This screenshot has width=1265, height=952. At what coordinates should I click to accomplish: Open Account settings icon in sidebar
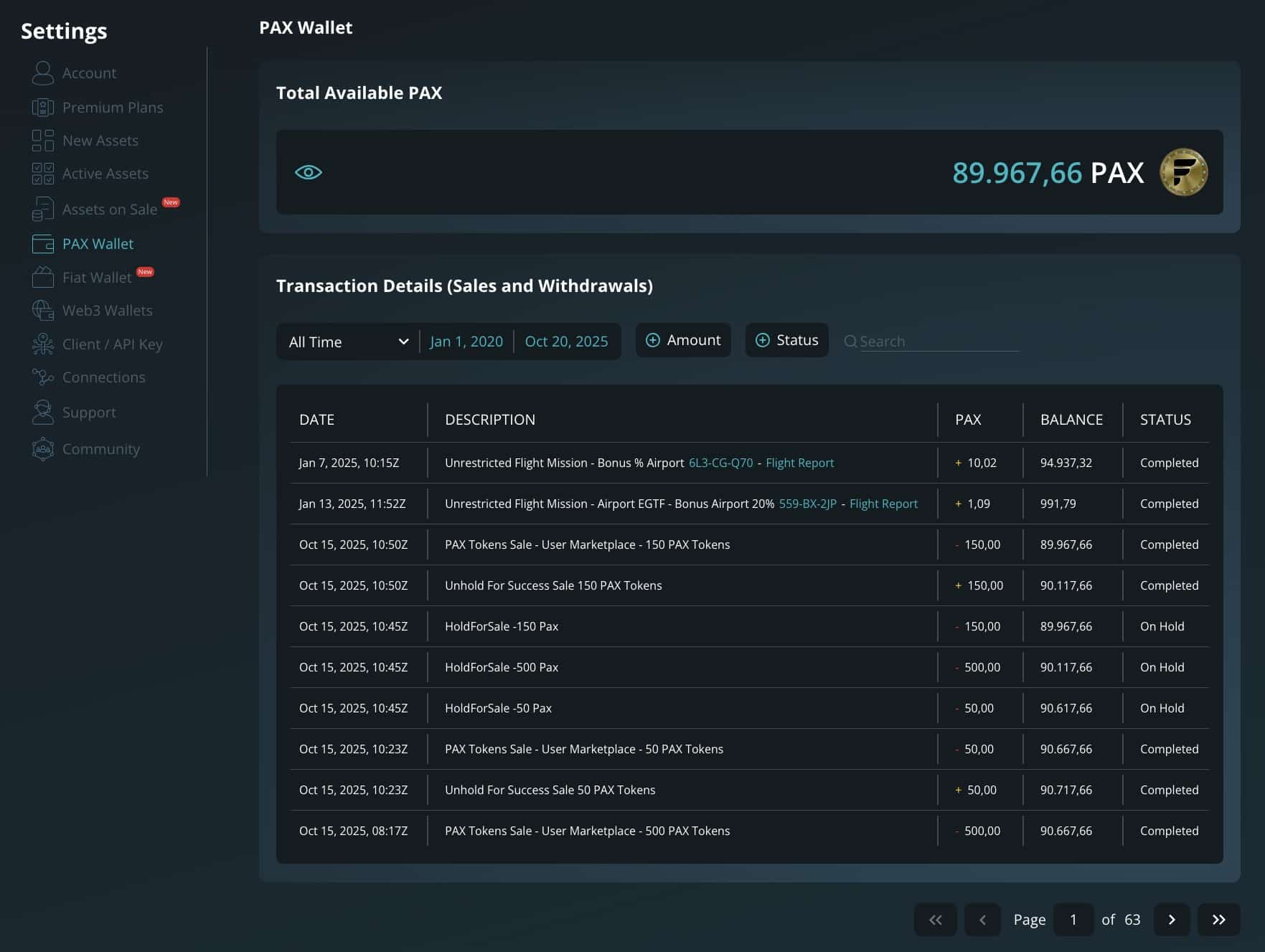point(43,73)
